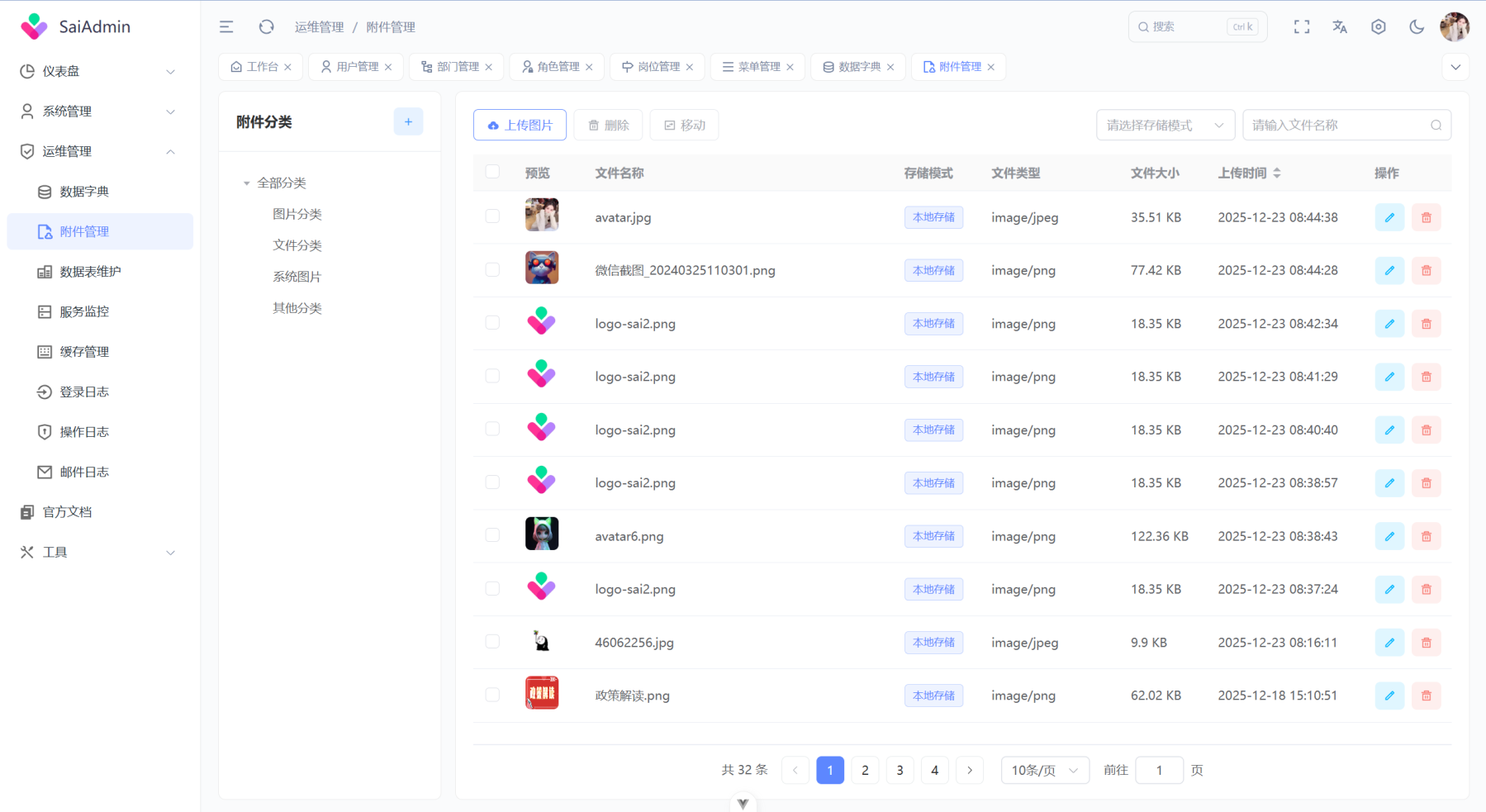Focus the 请输入文件名称 search field

(x=1336, y=126)
